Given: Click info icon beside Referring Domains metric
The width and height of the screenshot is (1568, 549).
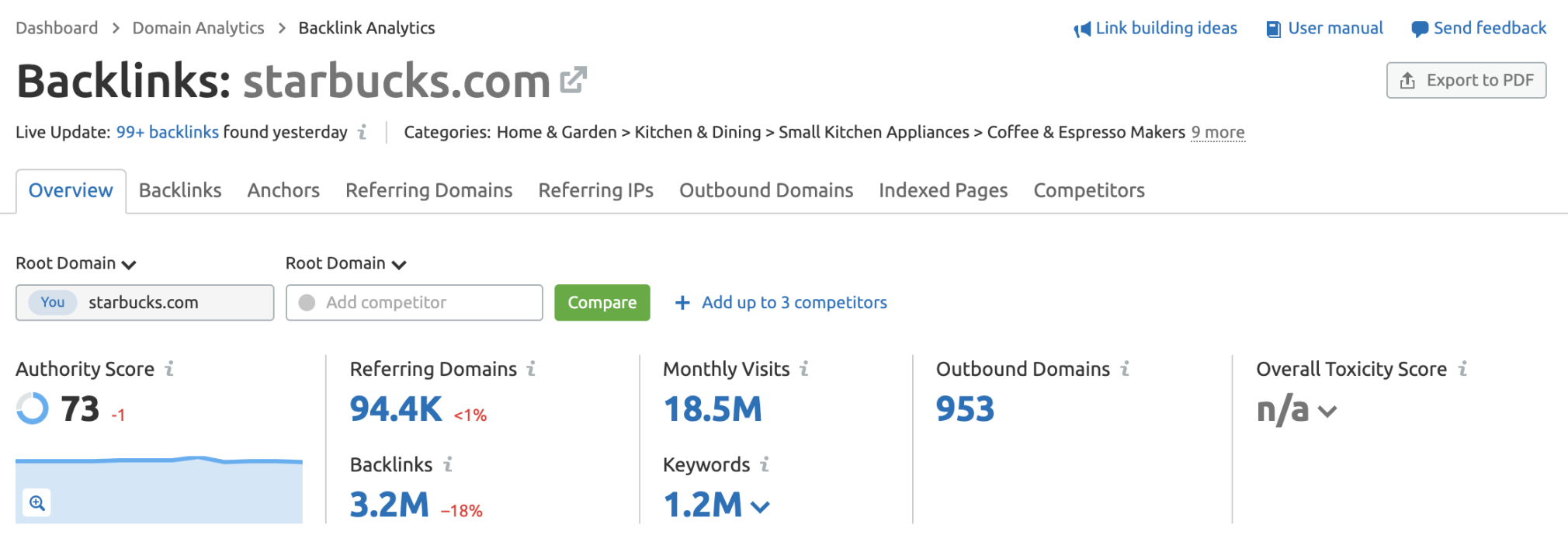Looking at the screenshot, I should 531,369.
